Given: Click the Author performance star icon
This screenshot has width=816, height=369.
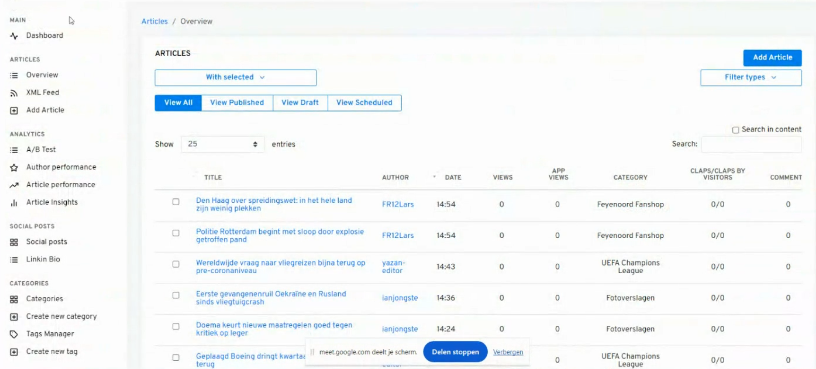Looking at the screenshot, I should tap(14, 168).
